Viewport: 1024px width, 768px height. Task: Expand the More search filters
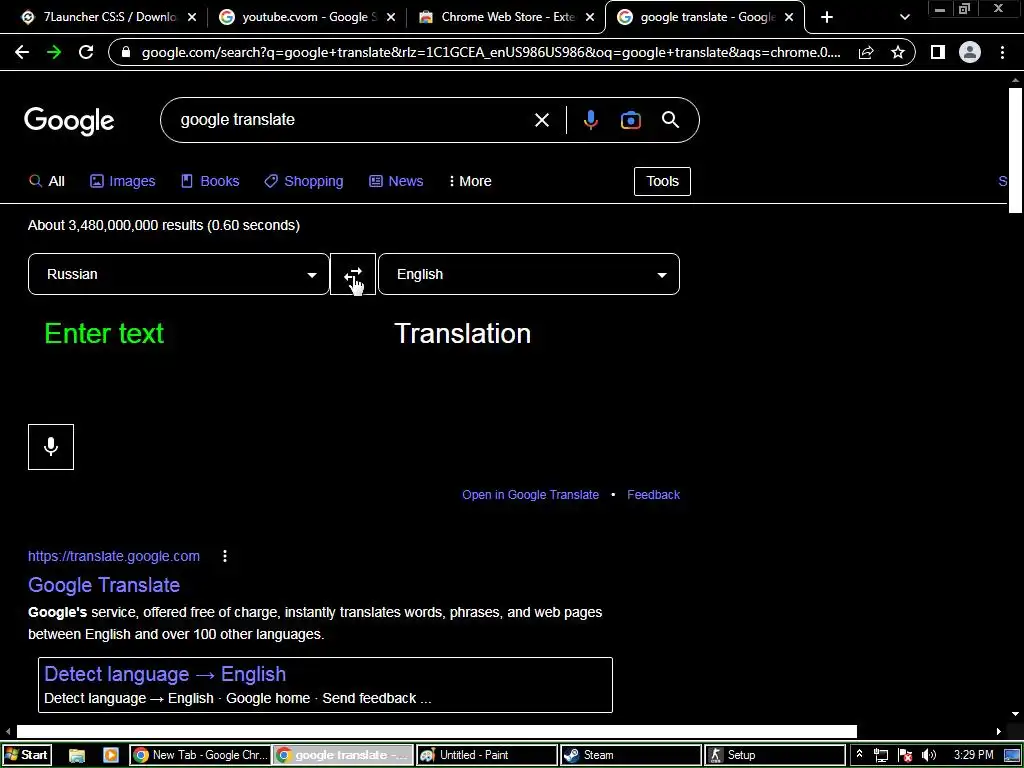click(470, 182)
